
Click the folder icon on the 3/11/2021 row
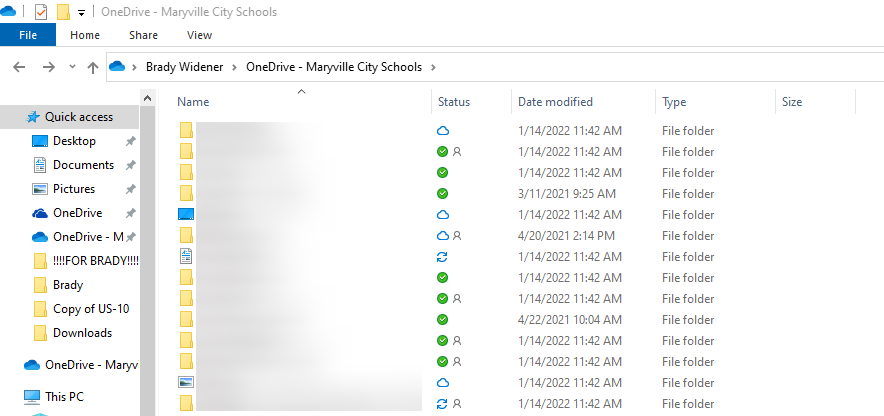tap(187, 193)
